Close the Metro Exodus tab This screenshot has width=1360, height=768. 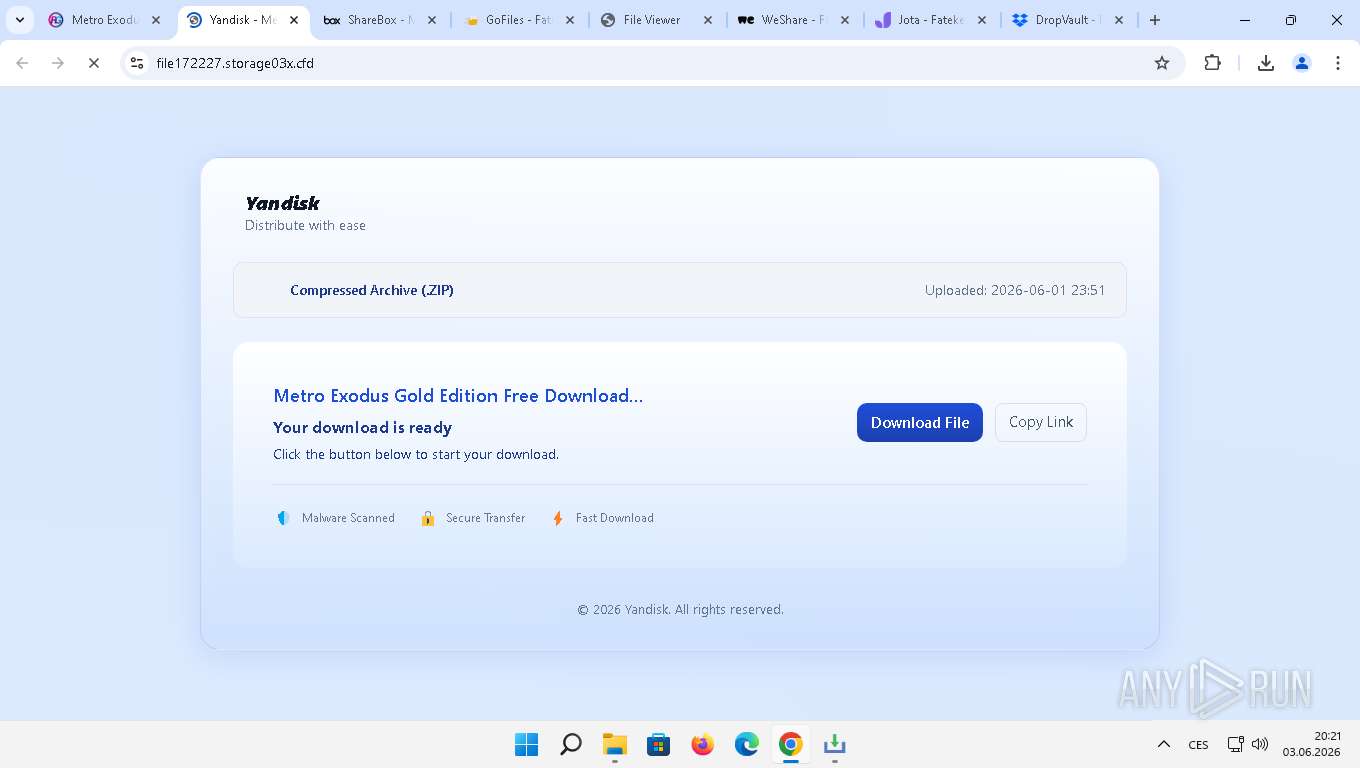[x=156, y=20]
